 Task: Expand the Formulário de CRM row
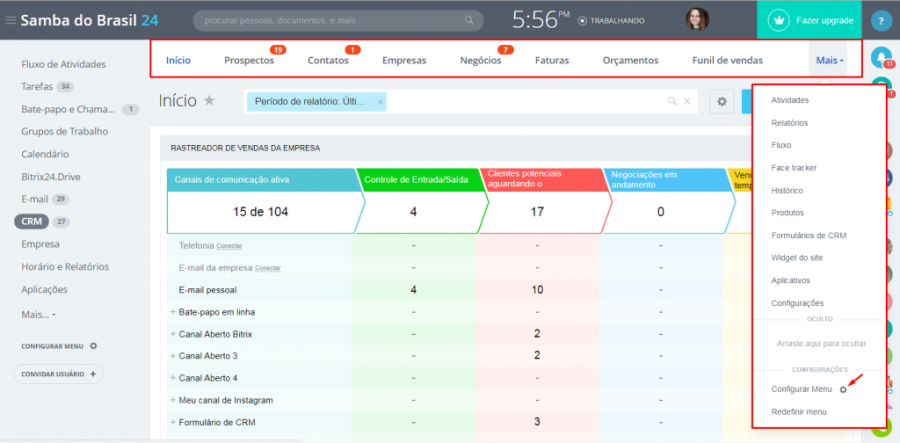pyautogui.click(x=173, y=422)
